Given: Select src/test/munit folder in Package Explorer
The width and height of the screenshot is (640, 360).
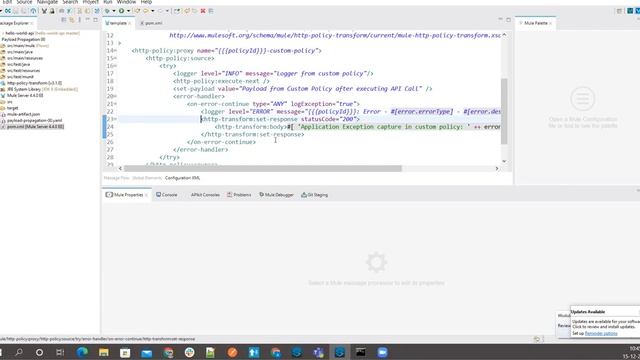Looking at the screenshot, I should click(17, 77).
